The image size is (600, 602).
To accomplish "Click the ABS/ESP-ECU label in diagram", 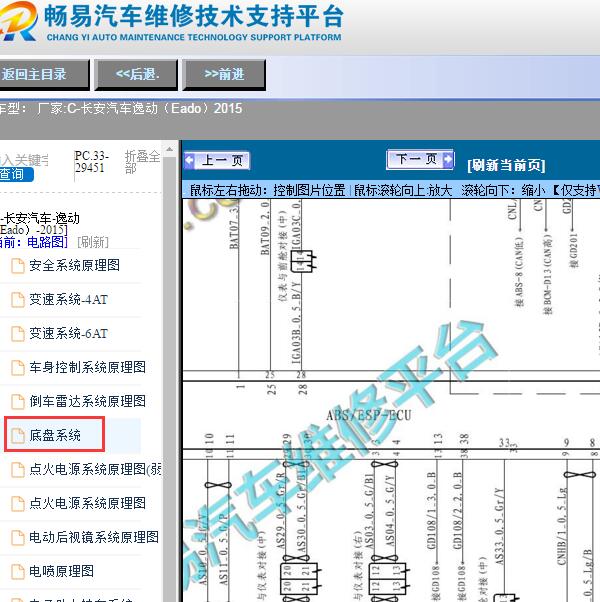I will [x=369, y=415].
